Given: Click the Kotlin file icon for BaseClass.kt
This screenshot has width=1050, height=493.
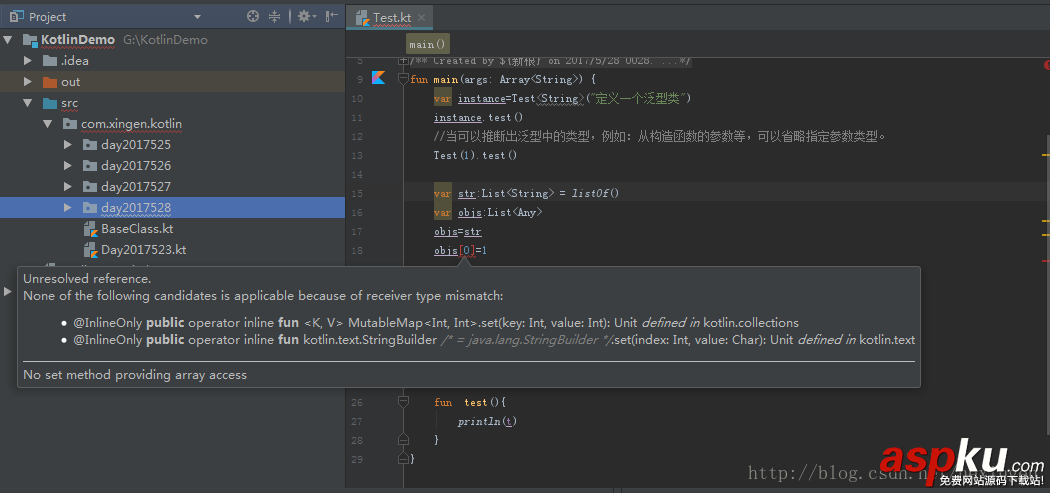Looking at the screenshot, I should click(89, 229).
